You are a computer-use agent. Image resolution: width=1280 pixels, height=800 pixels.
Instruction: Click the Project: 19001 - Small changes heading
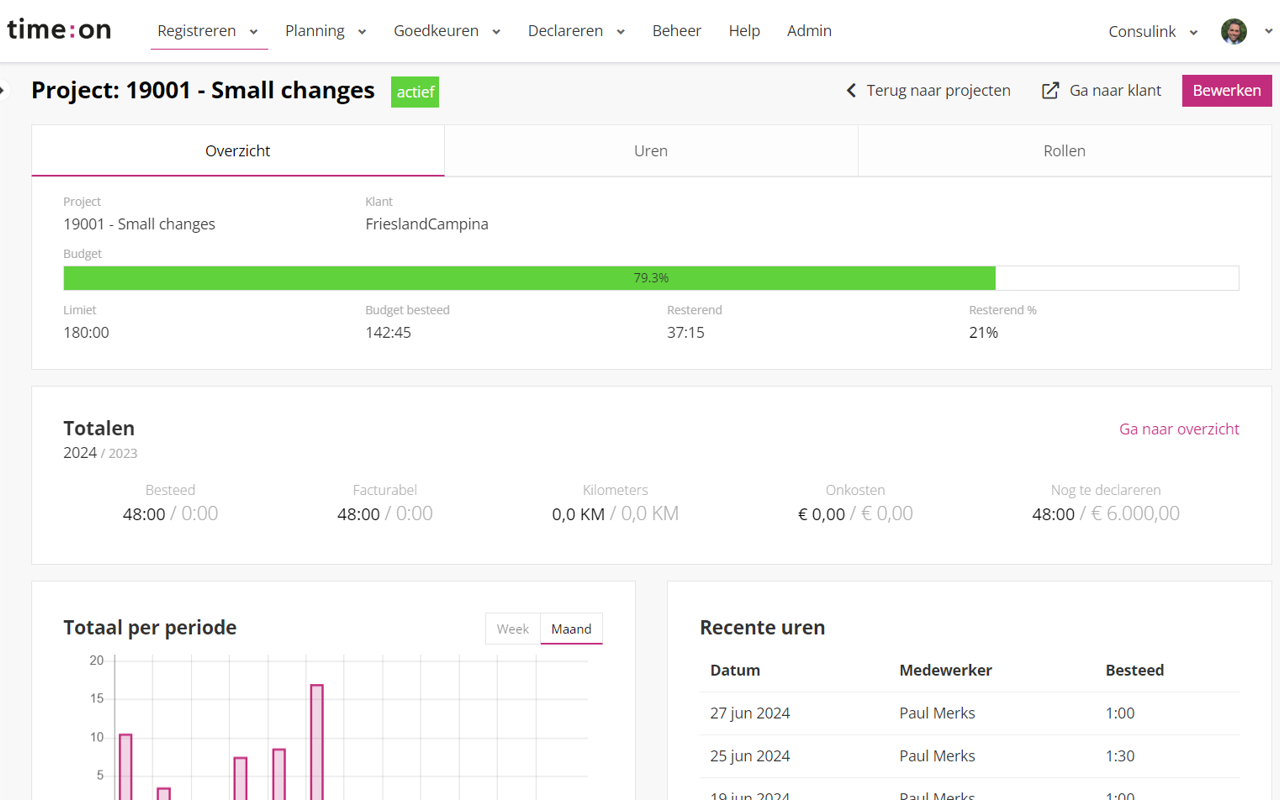tap(203, 90)
